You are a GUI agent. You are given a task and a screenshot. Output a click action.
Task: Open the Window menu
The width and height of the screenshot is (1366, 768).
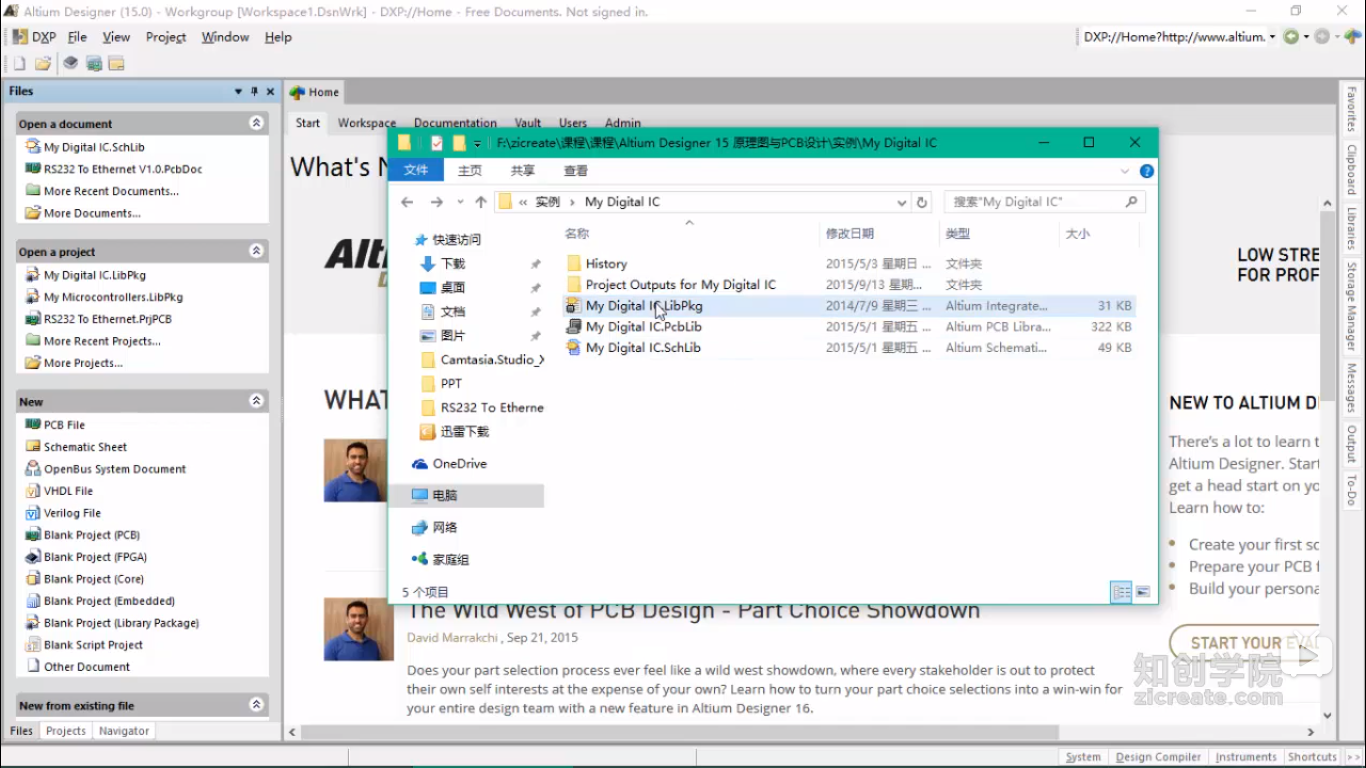point(225,37)
